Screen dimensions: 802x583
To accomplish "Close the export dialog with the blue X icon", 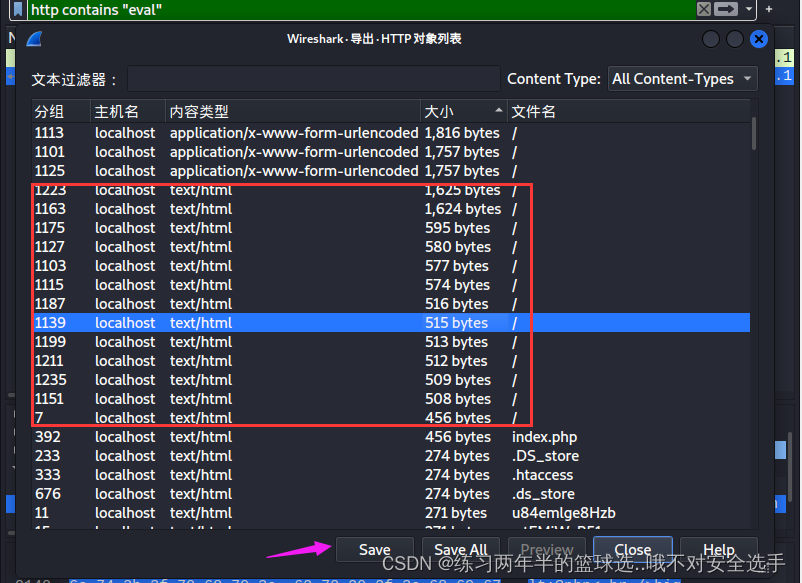I will point(758,38).
